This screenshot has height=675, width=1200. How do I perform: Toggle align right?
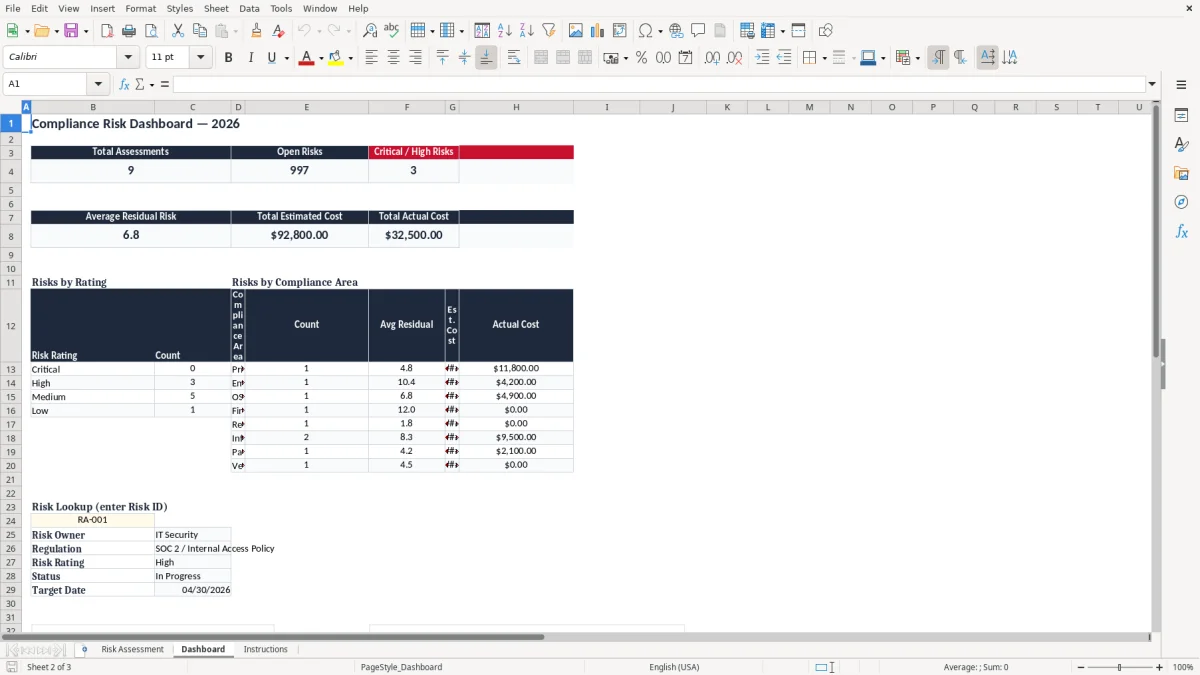415,58
